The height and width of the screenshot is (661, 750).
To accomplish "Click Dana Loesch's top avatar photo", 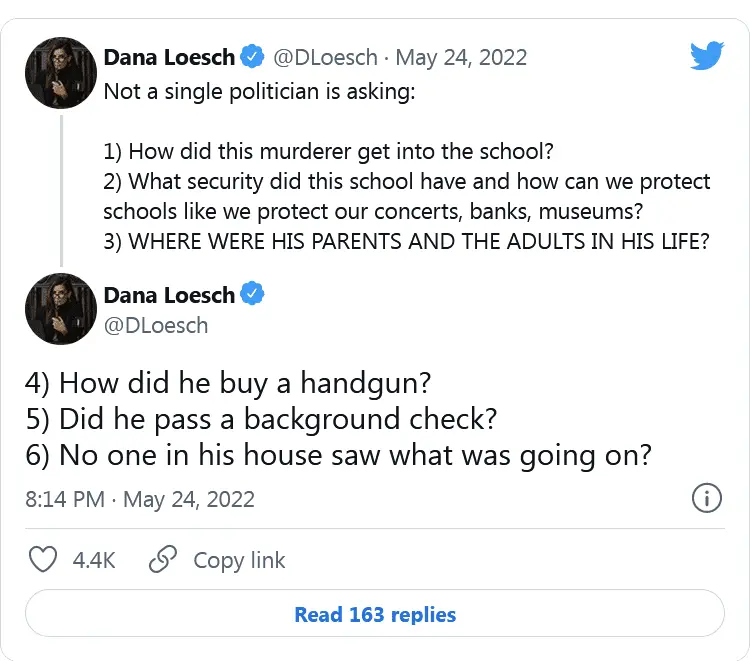I will pyautogui.click(x=59, y=72).
